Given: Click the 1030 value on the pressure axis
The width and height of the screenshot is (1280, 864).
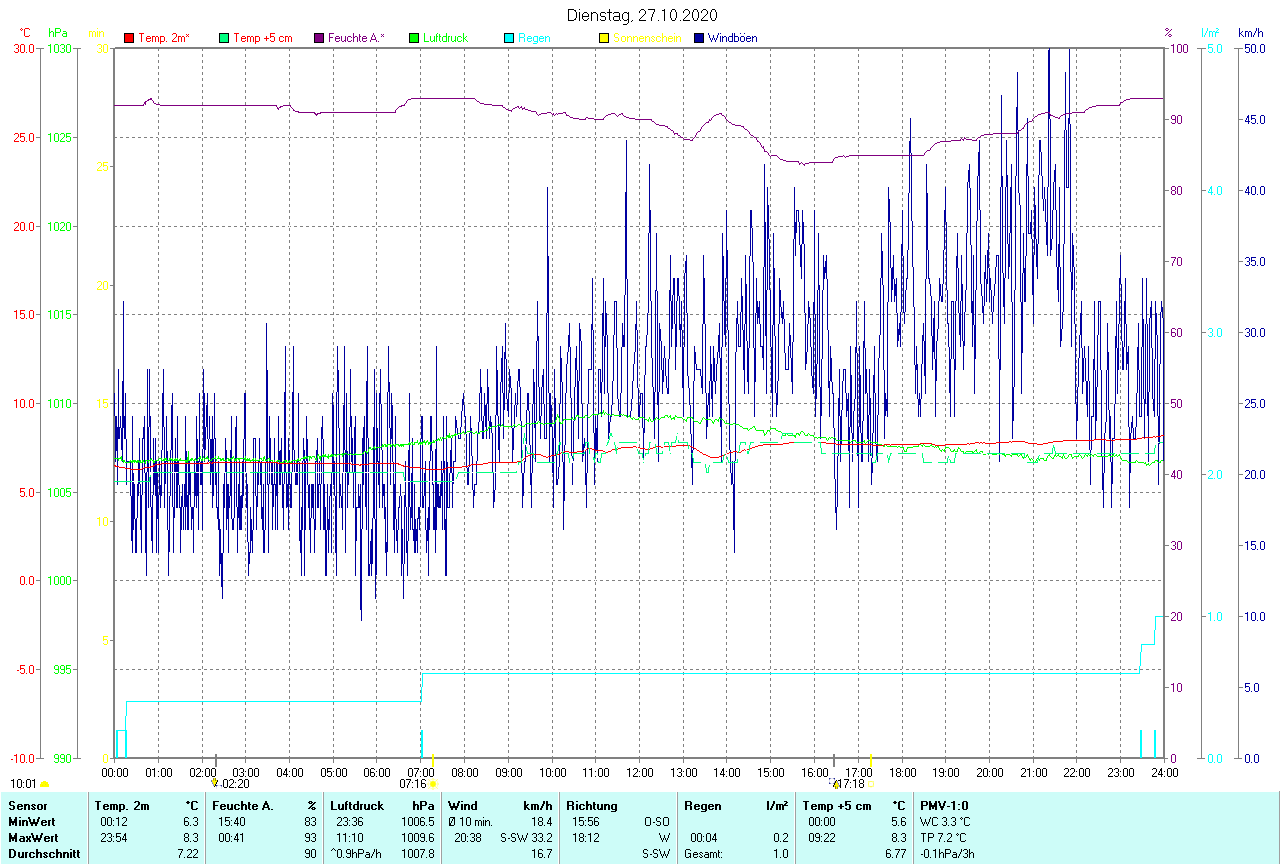Looking at the screenshot, I should pyautogui.click(x=59, y=49).
